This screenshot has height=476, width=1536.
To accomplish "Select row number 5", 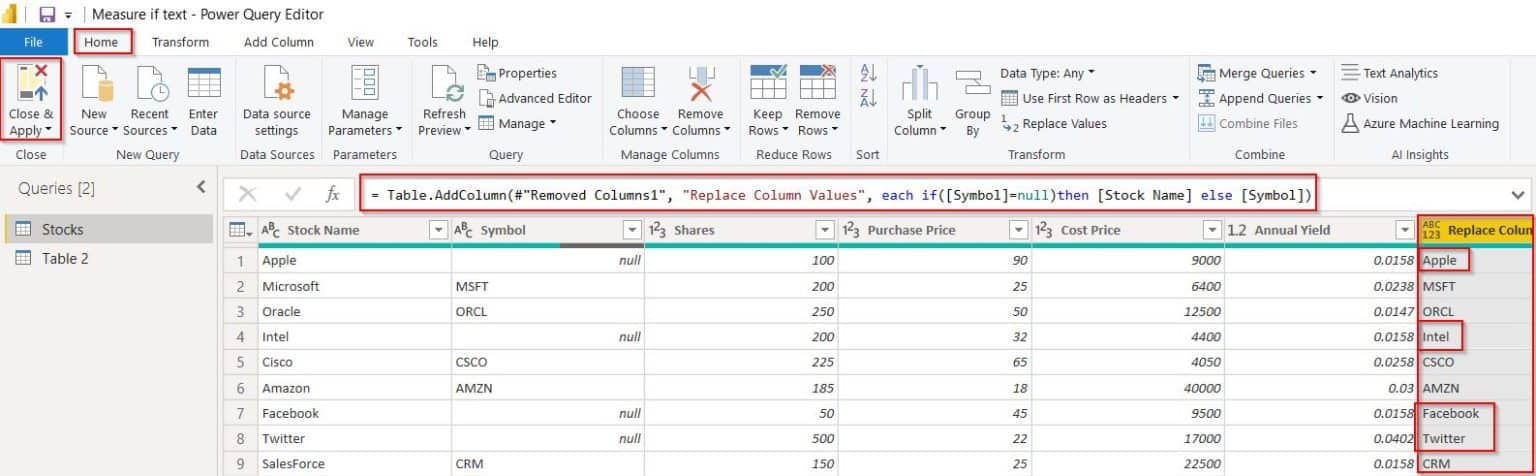I will [240, 362].
